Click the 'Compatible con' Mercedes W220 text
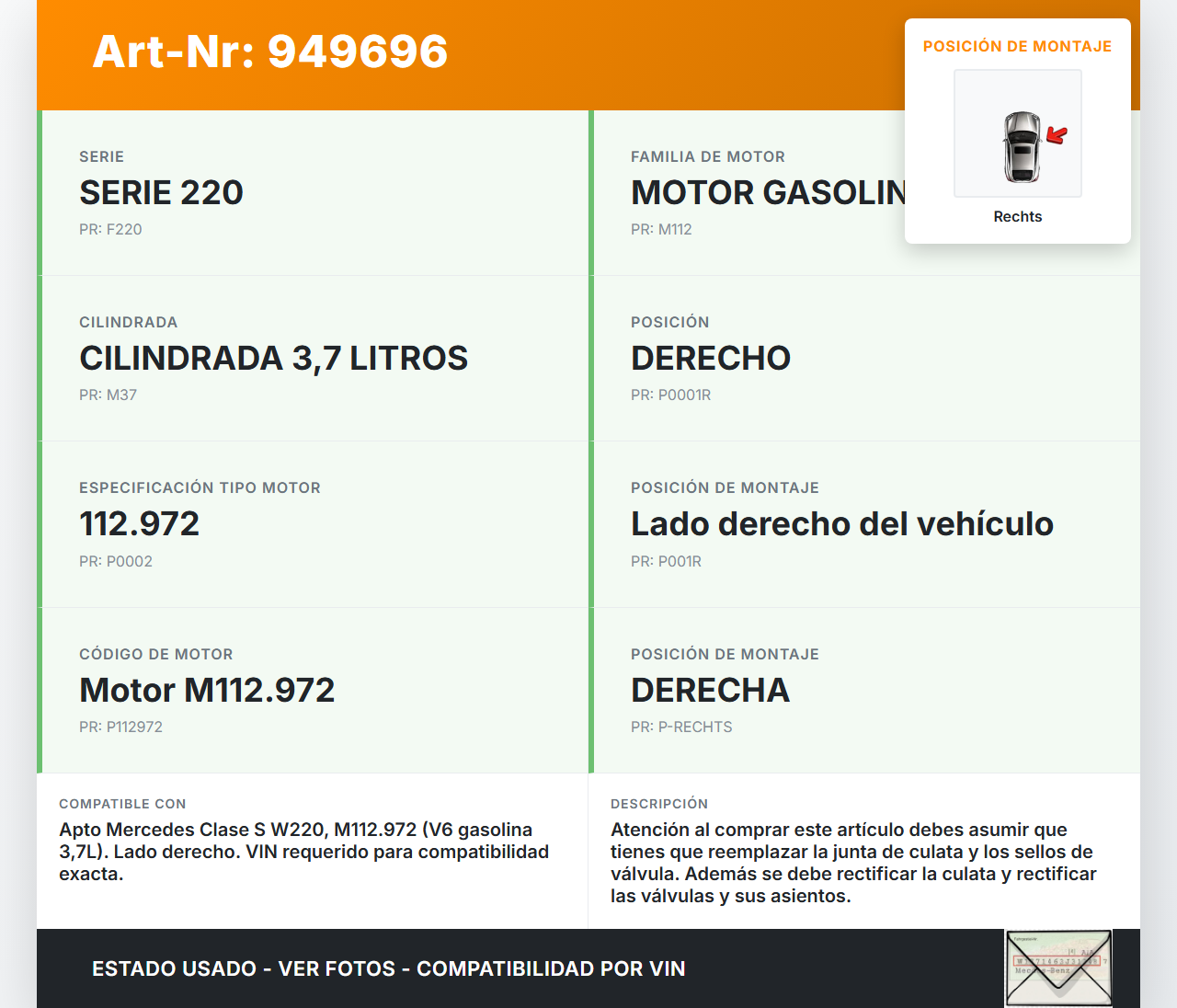The height and width of the screenshot is (1008, 1177). click(303, 852)
